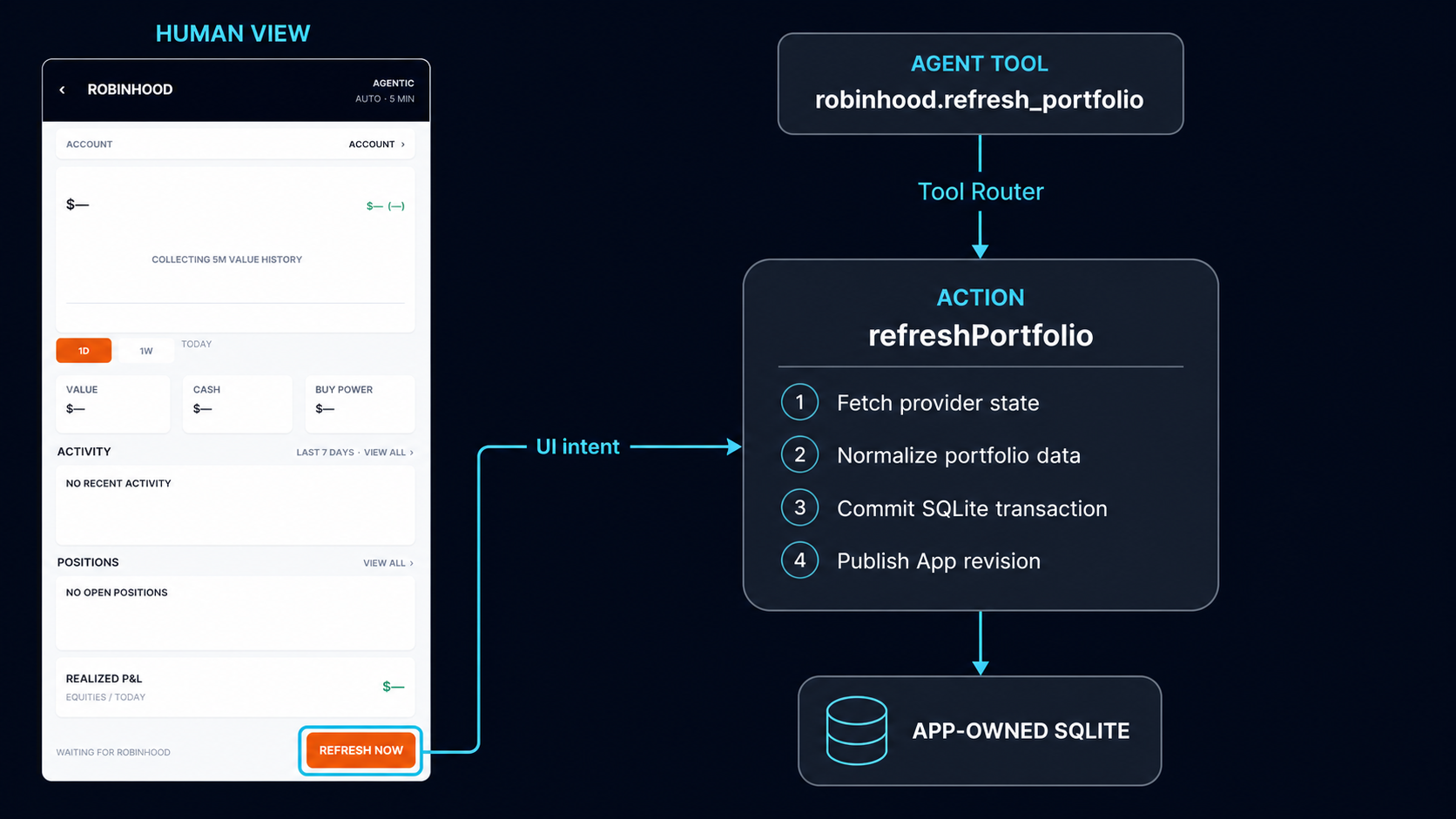This screenshot has height=819, width=1456.
Task: Click the EQUITIES / TODAY subtitle
Action: pyautogui.click(x=105, y=697)
